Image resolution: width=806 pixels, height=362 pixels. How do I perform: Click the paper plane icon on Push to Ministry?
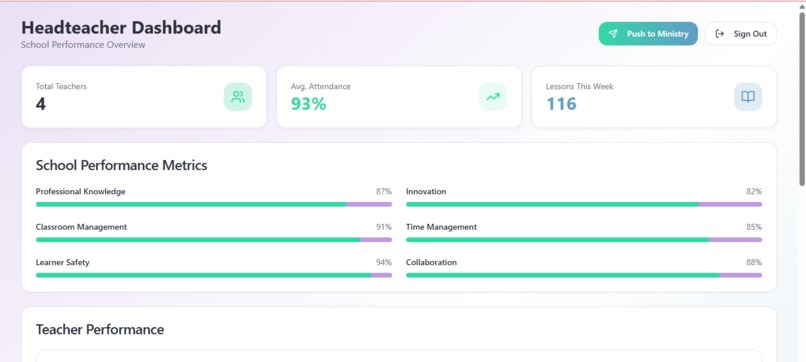click(613, 33)
